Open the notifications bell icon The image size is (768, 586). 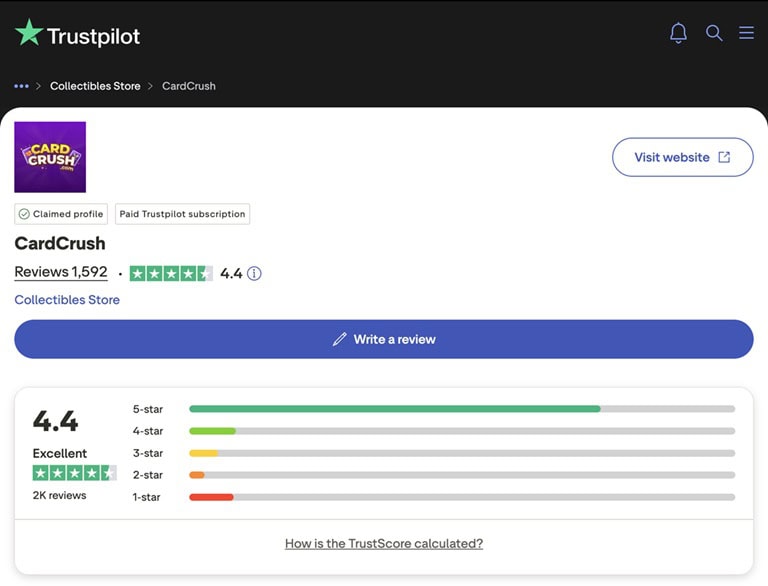tap(678, 33)
